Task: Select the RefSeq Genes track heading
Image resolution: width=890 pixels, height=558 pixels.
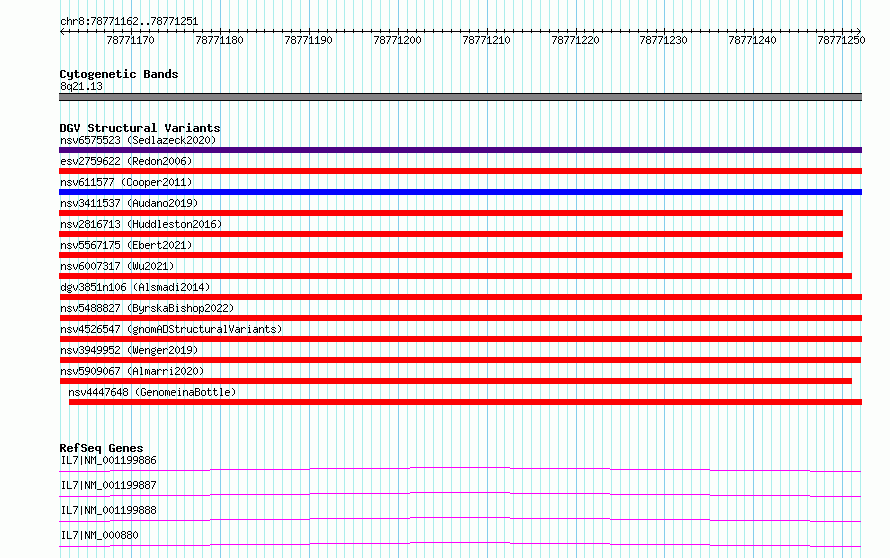Action: [x=101, y=448]
